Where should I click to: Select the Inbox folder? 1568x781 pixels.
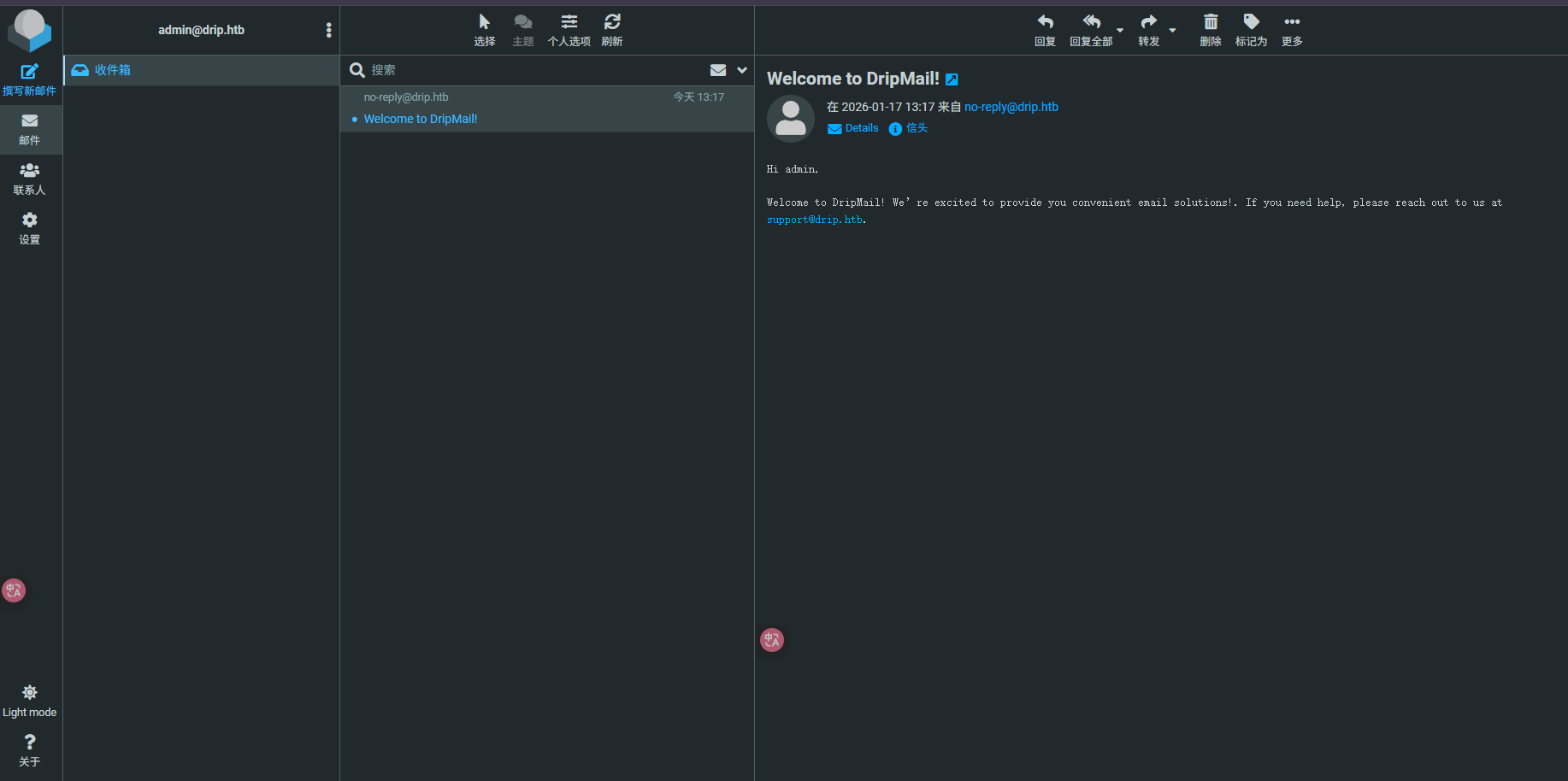coord(113,70)
